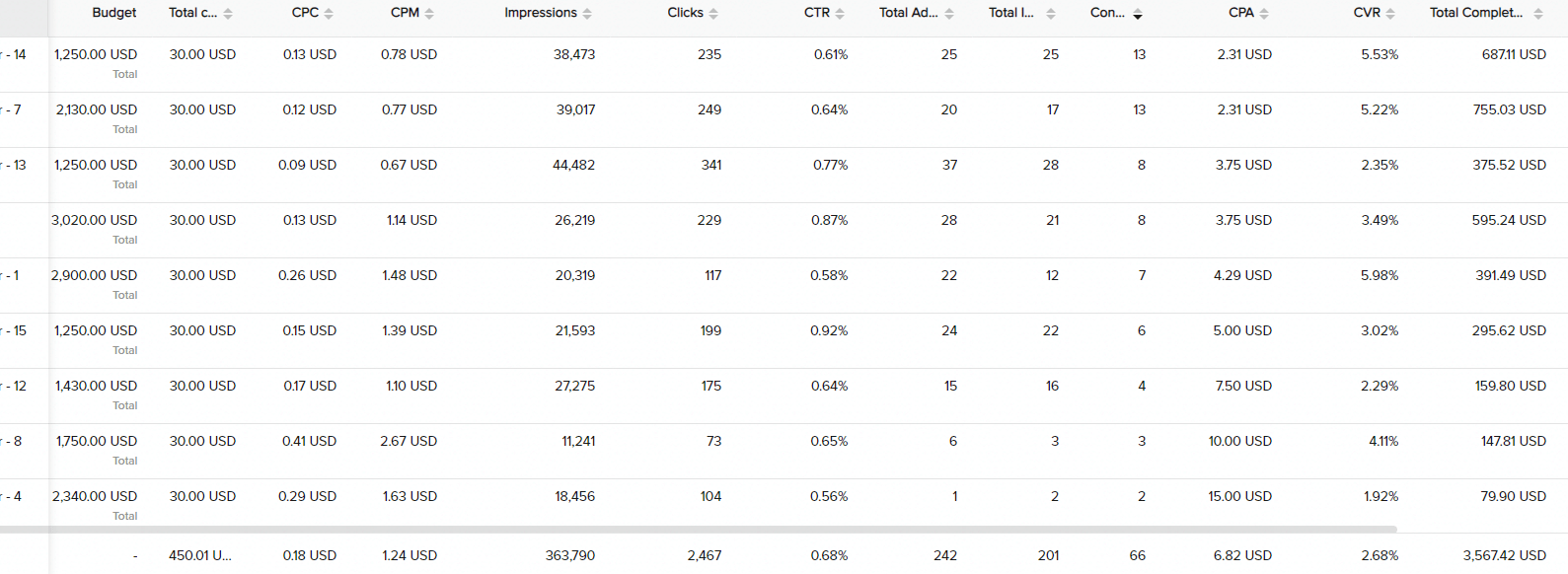The width and height of the screenshot is (1568, 574).
Task: Sort by the CVR column arrow icon
Action: [x=1390, y=14]
